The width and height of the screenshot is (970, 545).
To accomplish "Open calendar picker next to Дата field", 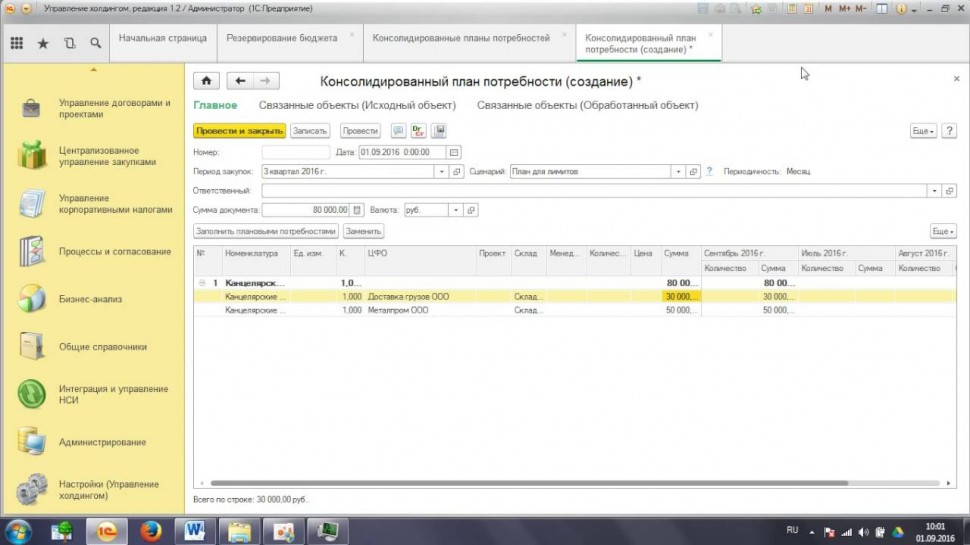I will (454, 152).
